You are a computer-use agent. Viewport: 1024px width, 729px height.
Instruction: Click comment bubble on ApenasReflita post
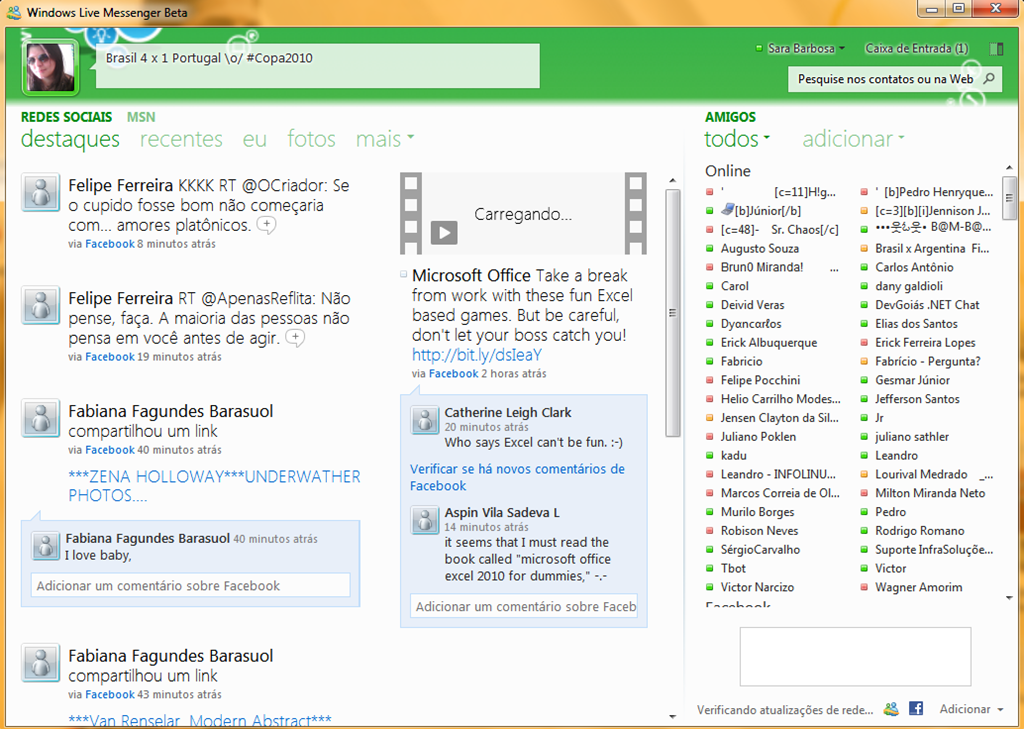tap(294, 338)
